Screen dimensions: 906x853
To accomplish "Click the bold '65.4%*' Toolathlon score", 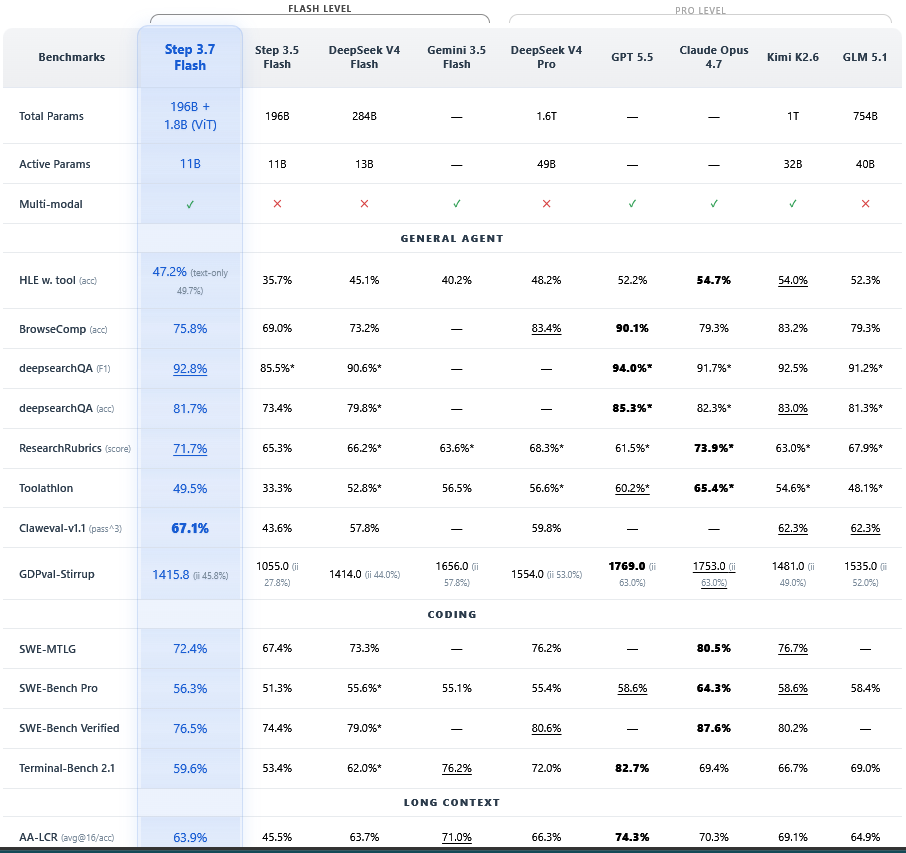I will click(x=714, y=488).
